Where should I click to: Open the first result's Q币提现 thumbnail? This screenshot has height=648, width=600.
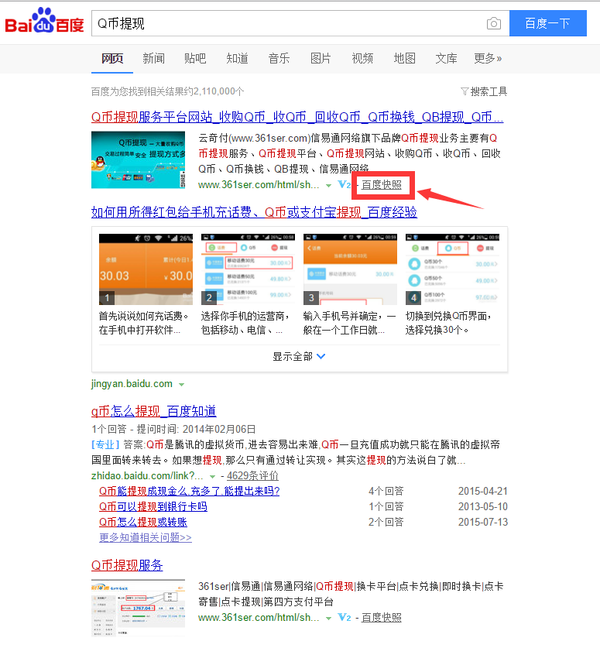139,159
